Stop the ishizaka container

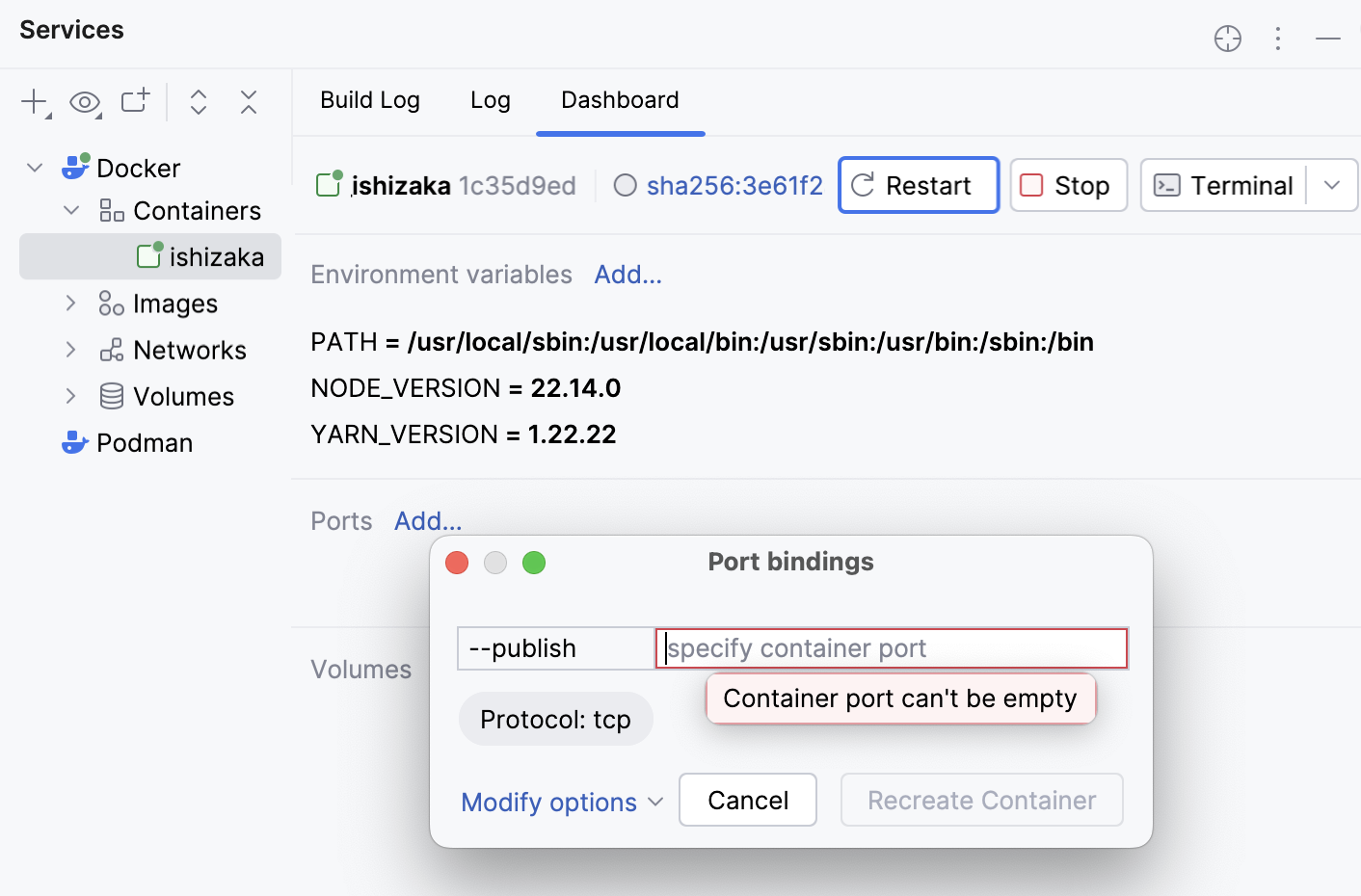click(1067, 185)
